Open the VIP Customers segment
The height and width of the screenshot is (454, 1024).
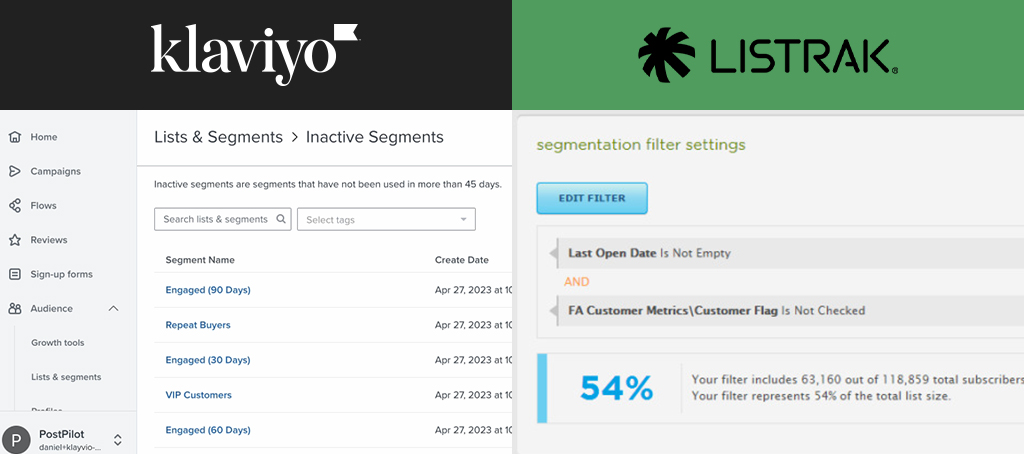coord(199,395)
